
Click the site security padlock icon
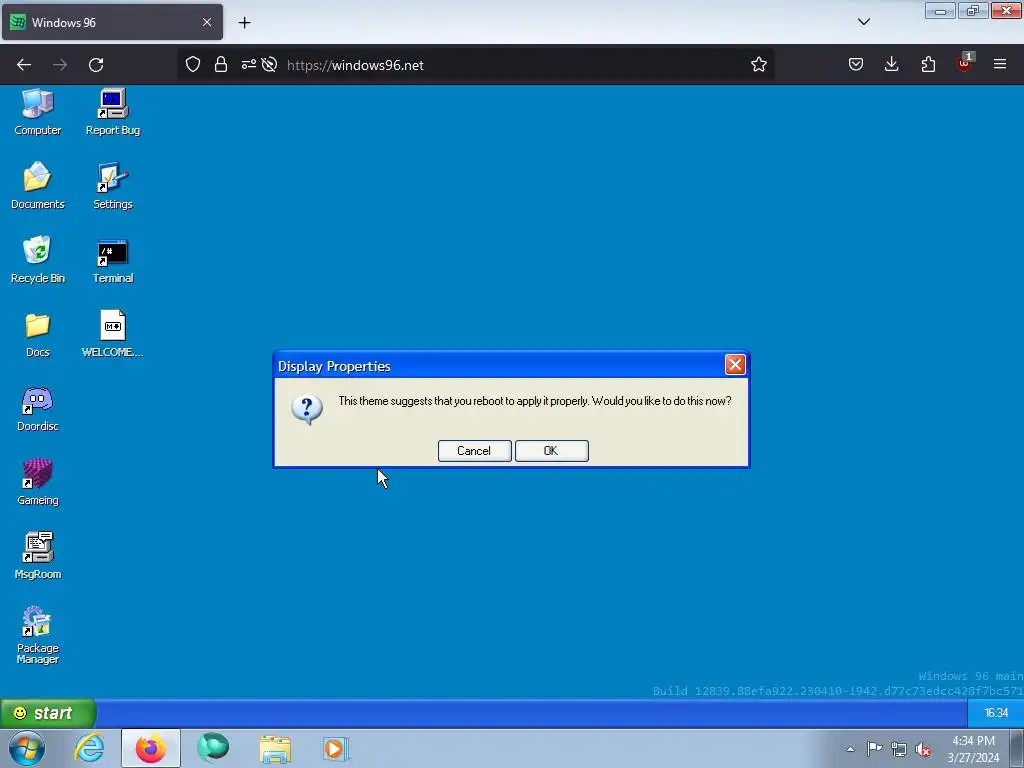pyautogui.click(x=221, y=64)
